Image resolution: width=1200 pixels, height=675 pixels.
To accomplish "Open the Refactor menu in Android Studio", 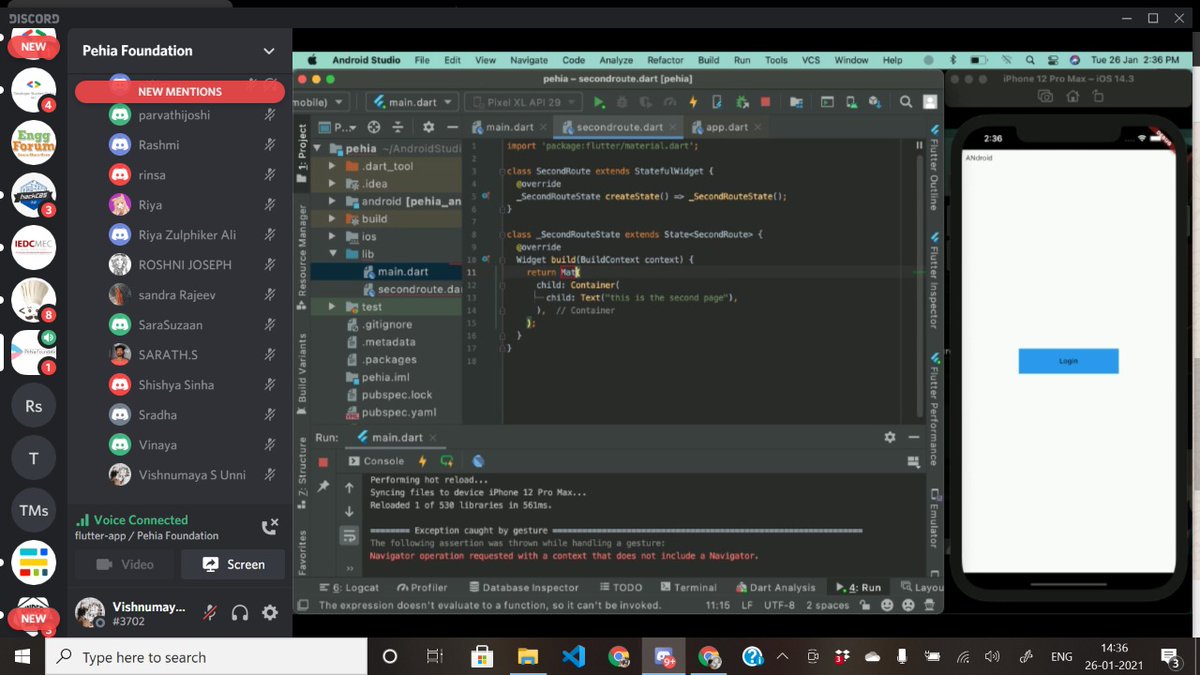I will click(665, 60).
